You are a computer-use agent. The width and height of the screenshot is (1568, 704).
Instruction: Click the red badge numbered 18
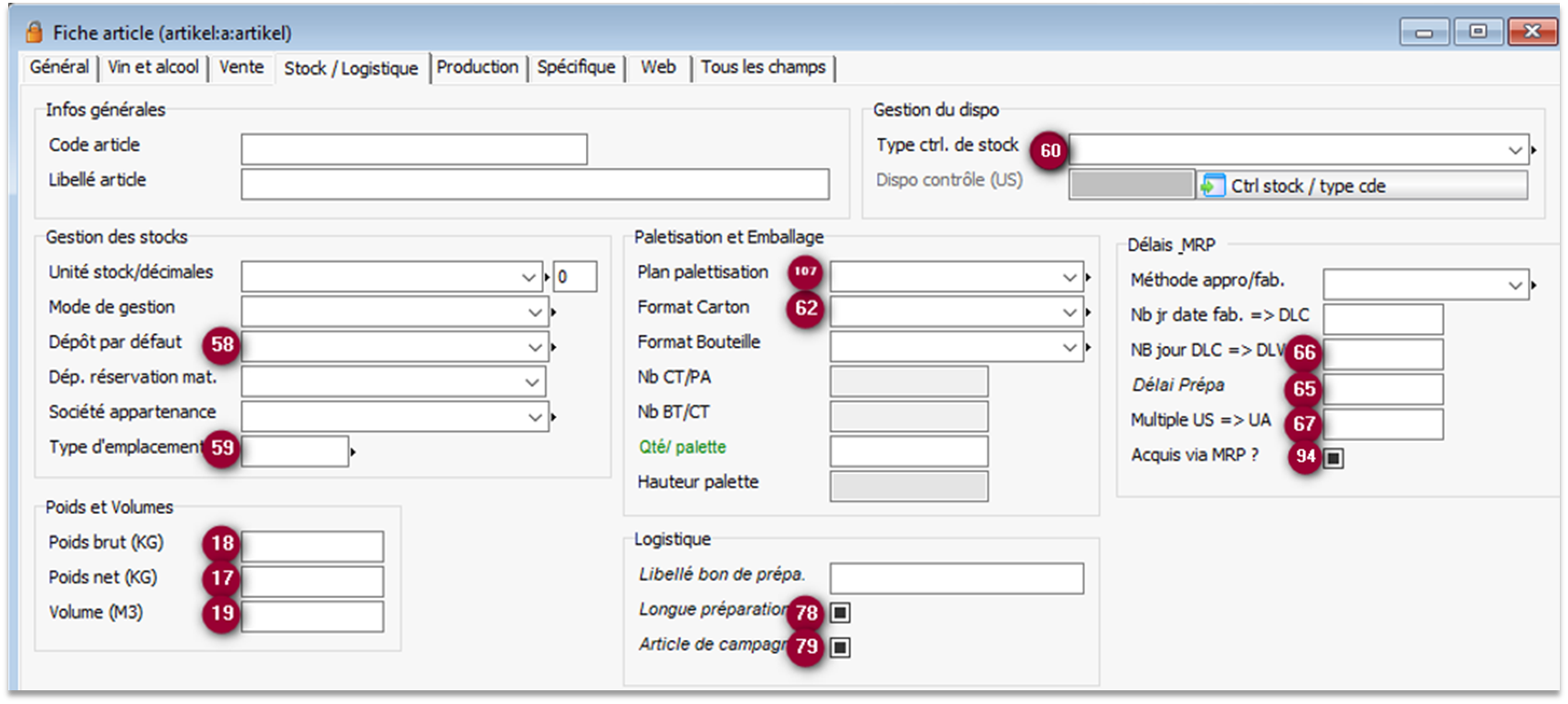pos(222,544)
